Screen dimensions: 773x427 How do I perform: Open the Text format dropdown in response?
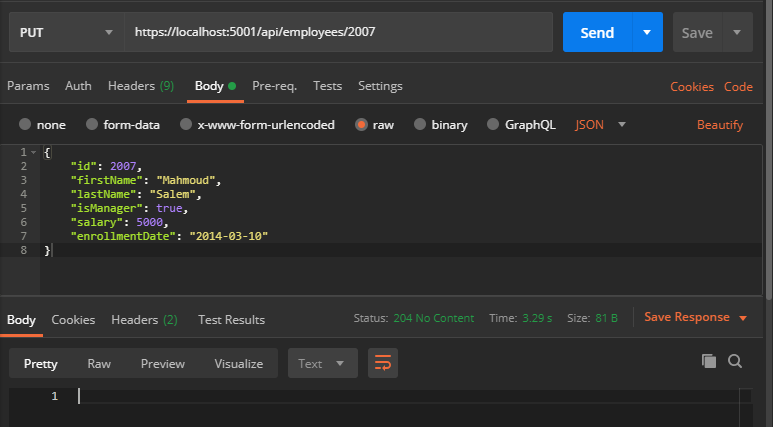click(x=323, y=363)
